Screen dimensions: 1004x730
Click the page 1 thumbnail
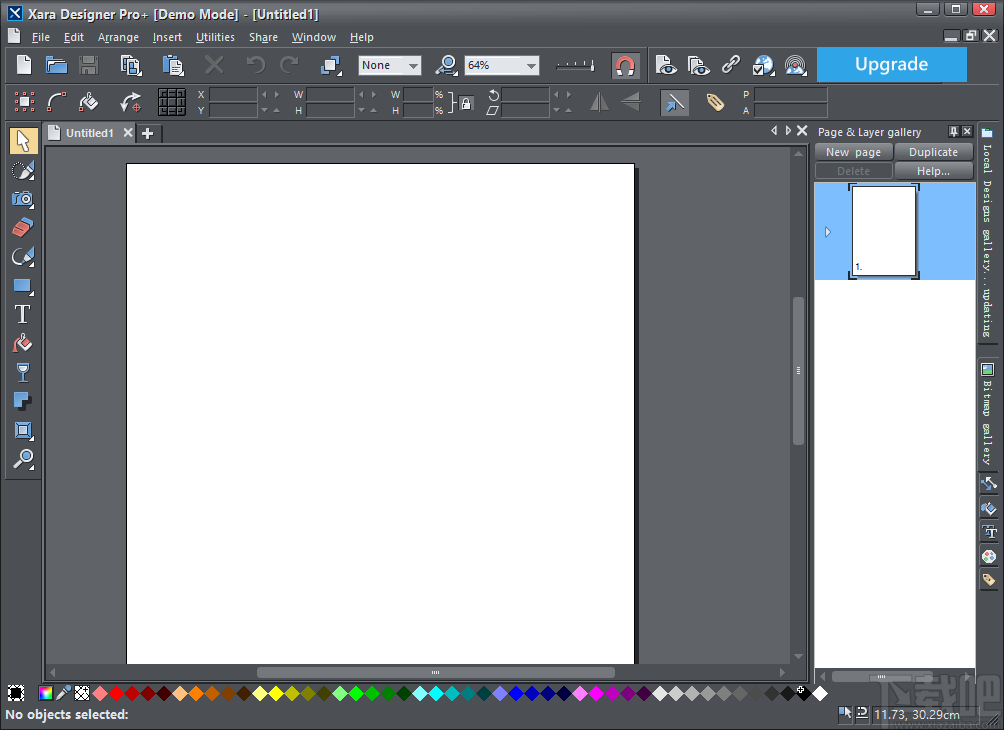[x=884, y=231]
